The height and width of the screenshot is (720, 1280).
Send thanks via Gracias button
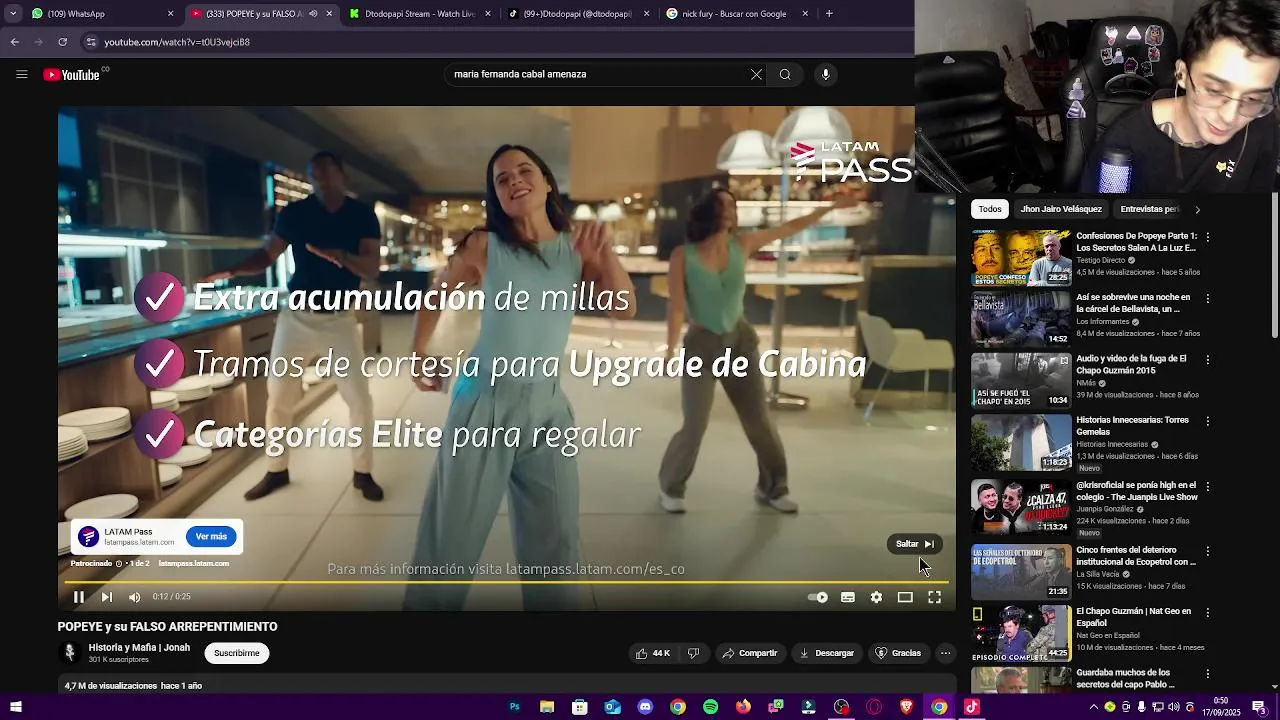click(x=898, y=653)
